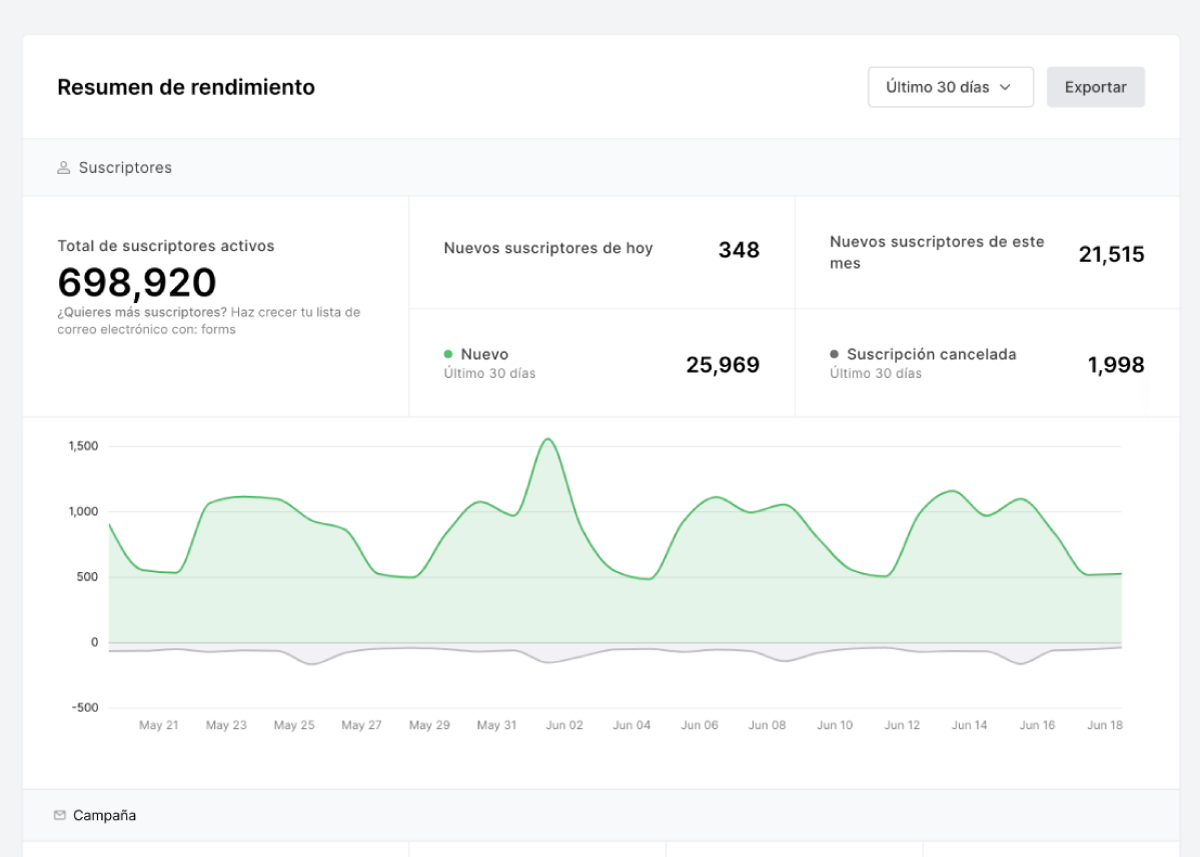This screenshot has width=1200, height=857.
Task: Toggle the green Nuevo legend dot
Action: tap(448, 354)
